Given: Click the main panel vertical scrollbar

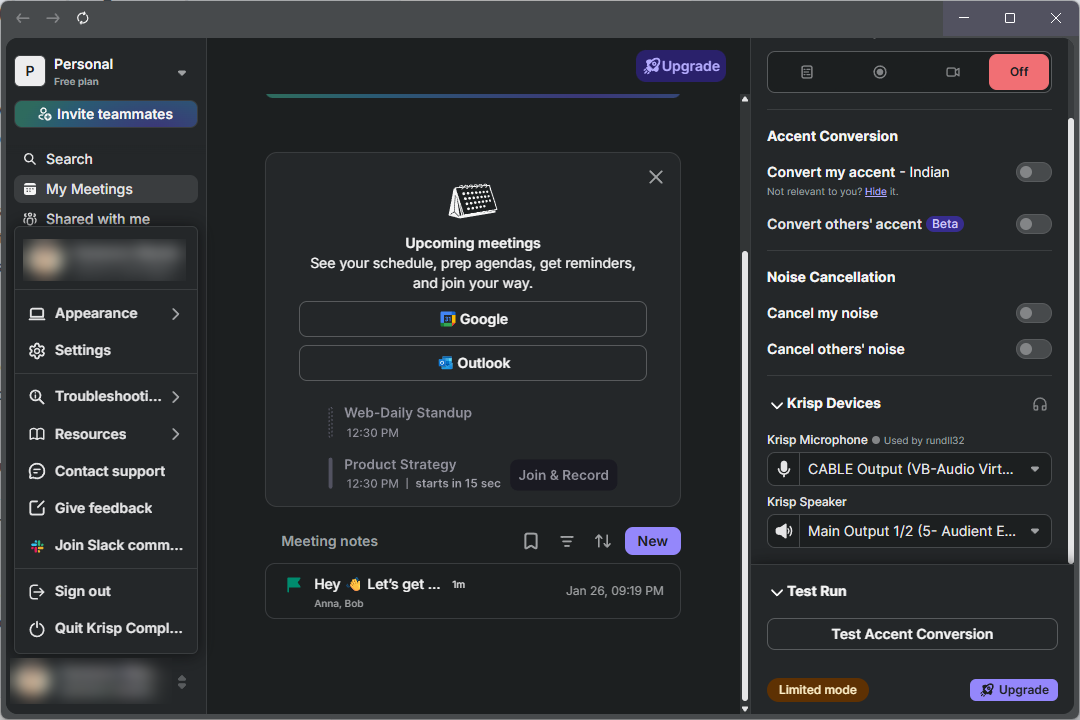Looking at the screenshot, I should click(745, 475).
